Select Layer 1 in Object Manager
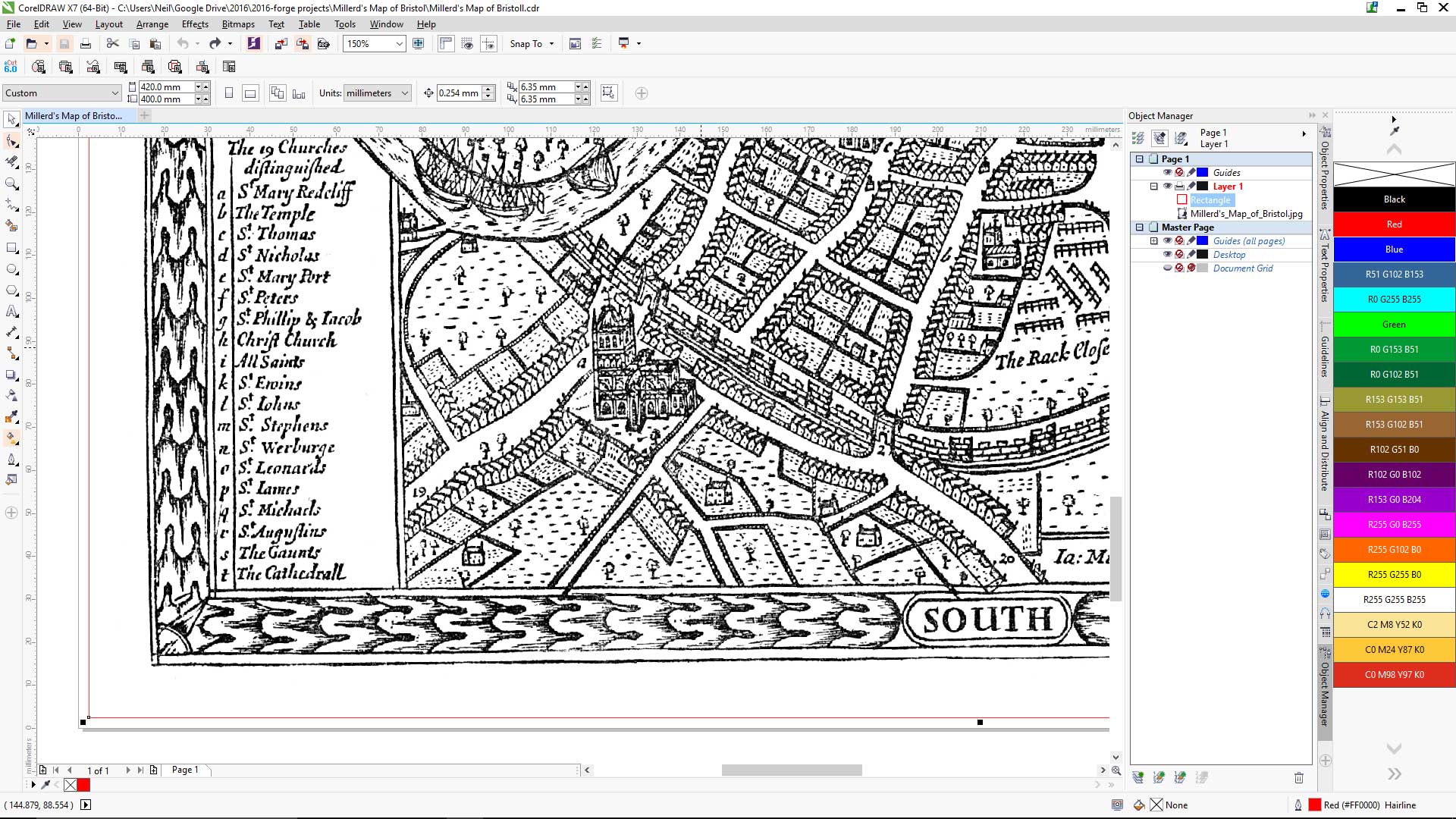Viewport: 1456px width, 819px height. point(1228,187)
